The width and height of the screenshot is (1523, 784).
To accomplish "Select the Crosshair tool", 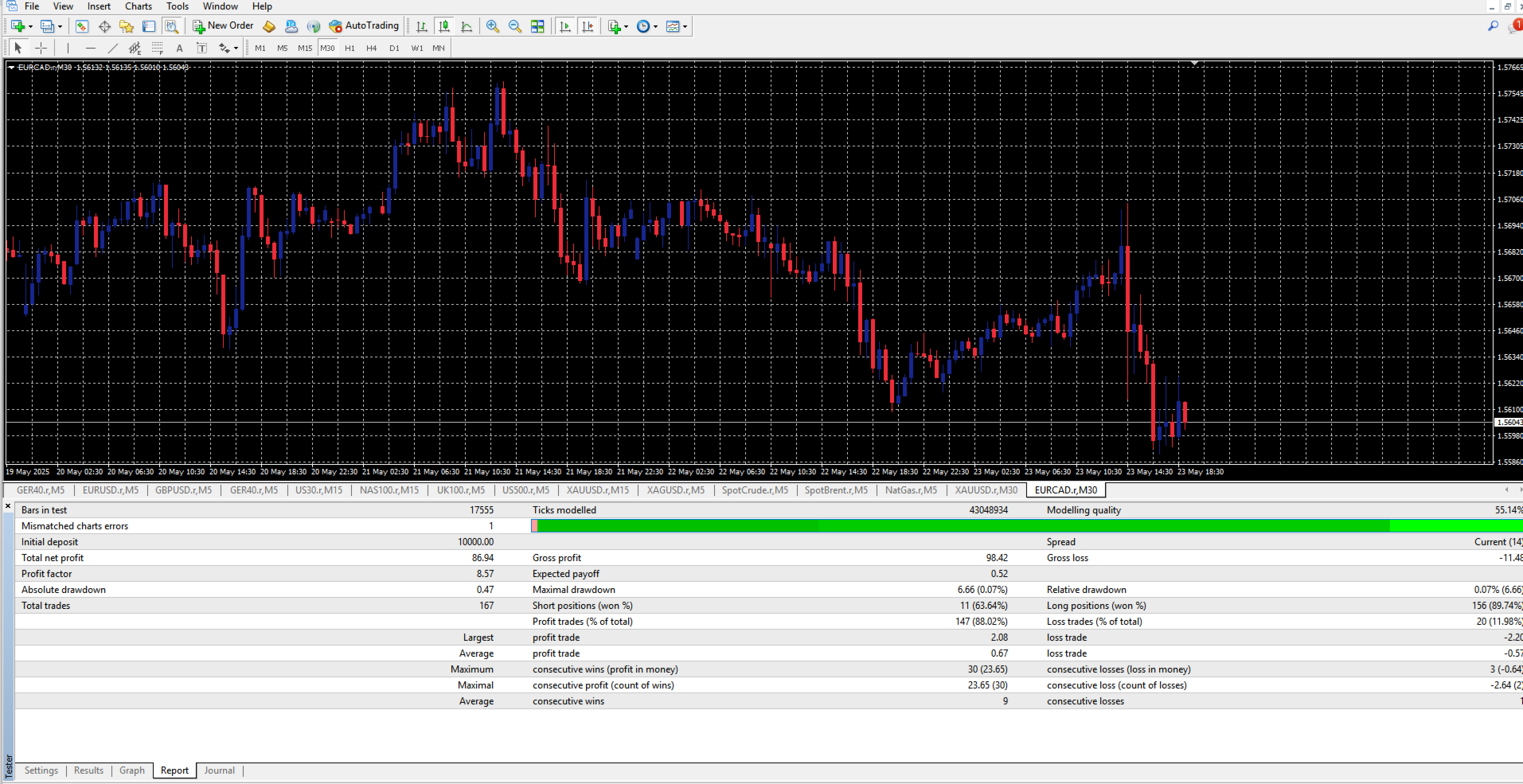I will click(41, 49).
